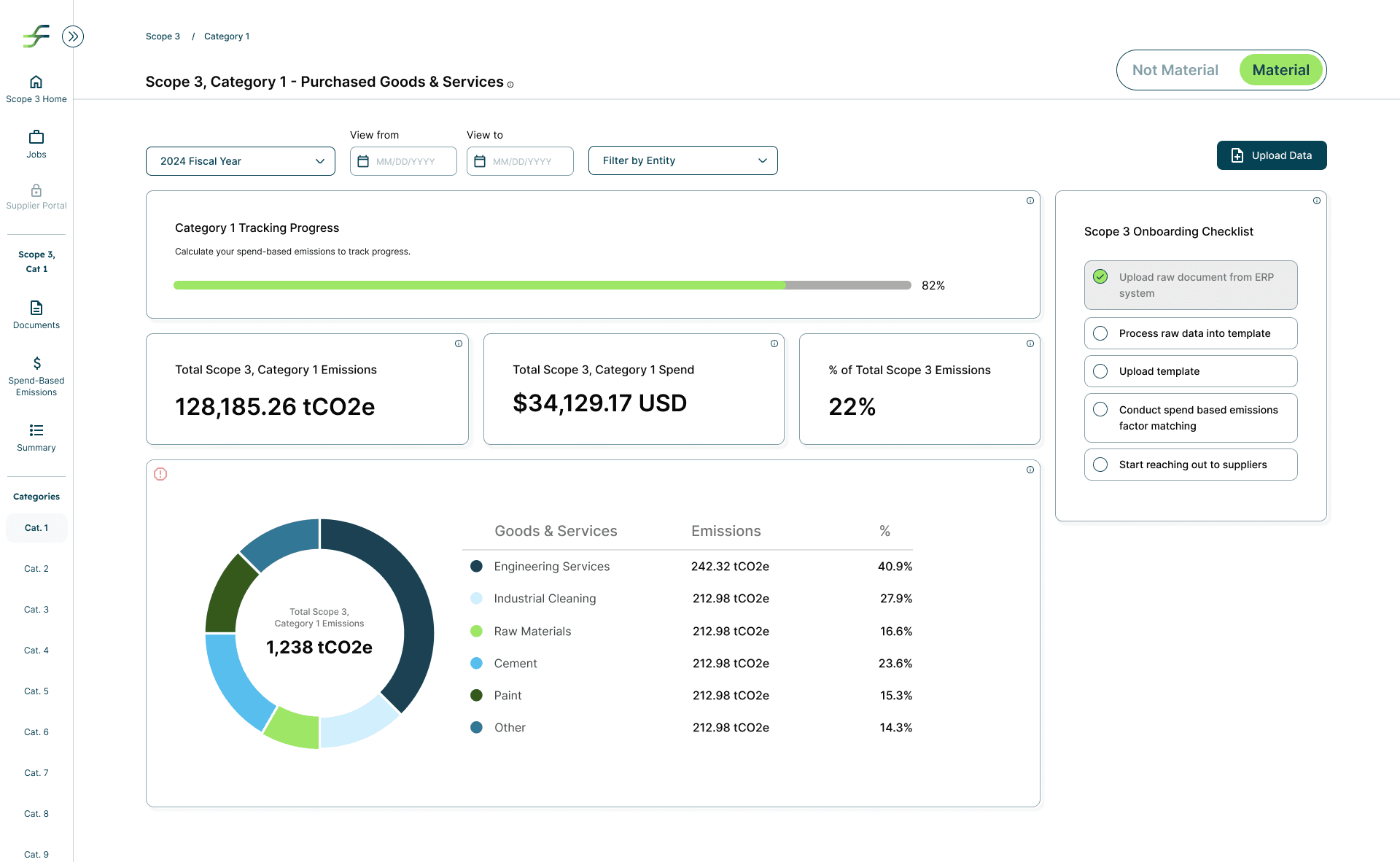
Task: Click the Upload Data button
Action: tap(1271, 155)
